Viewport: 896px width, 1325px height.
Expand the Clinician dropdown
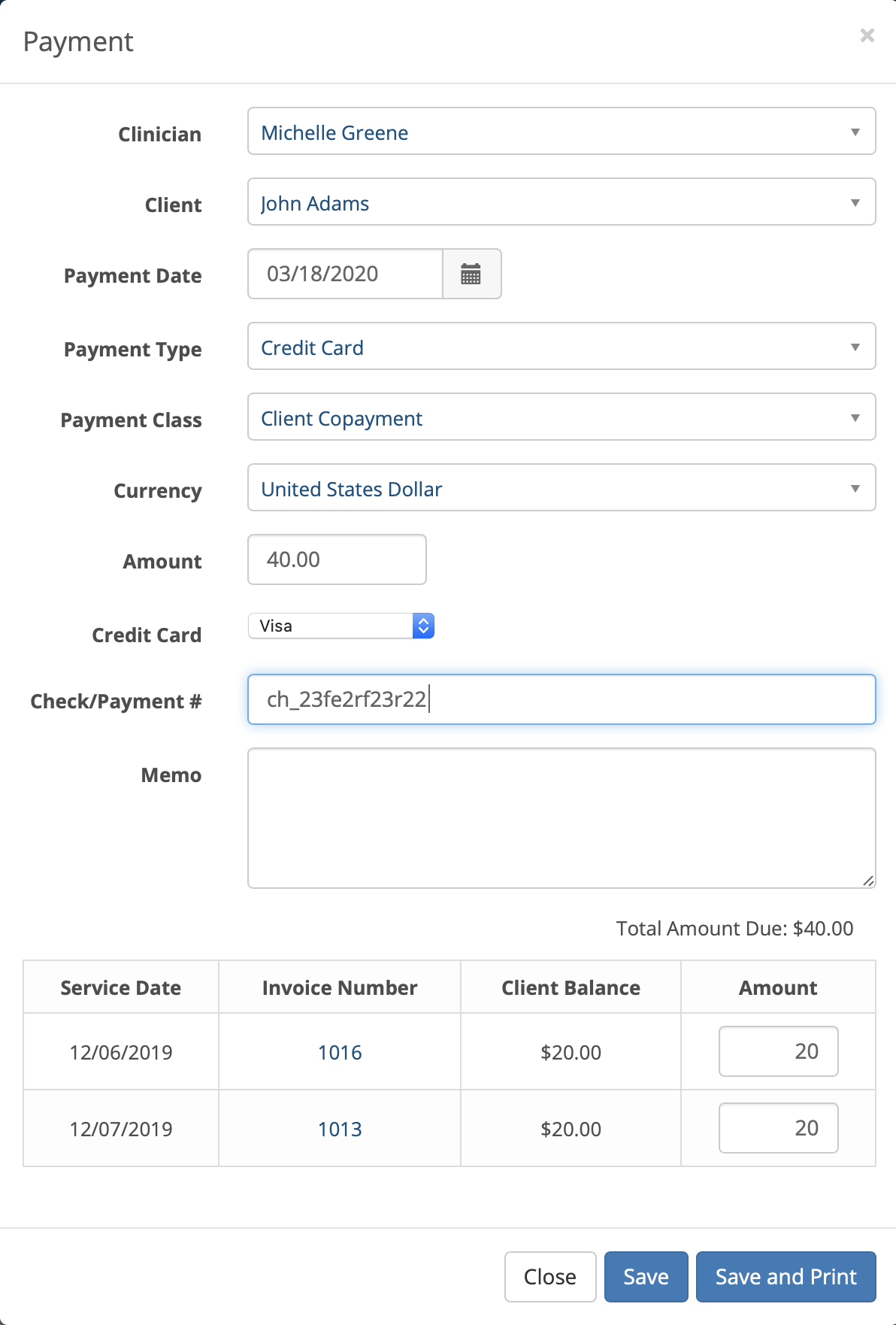coord(562,131)
